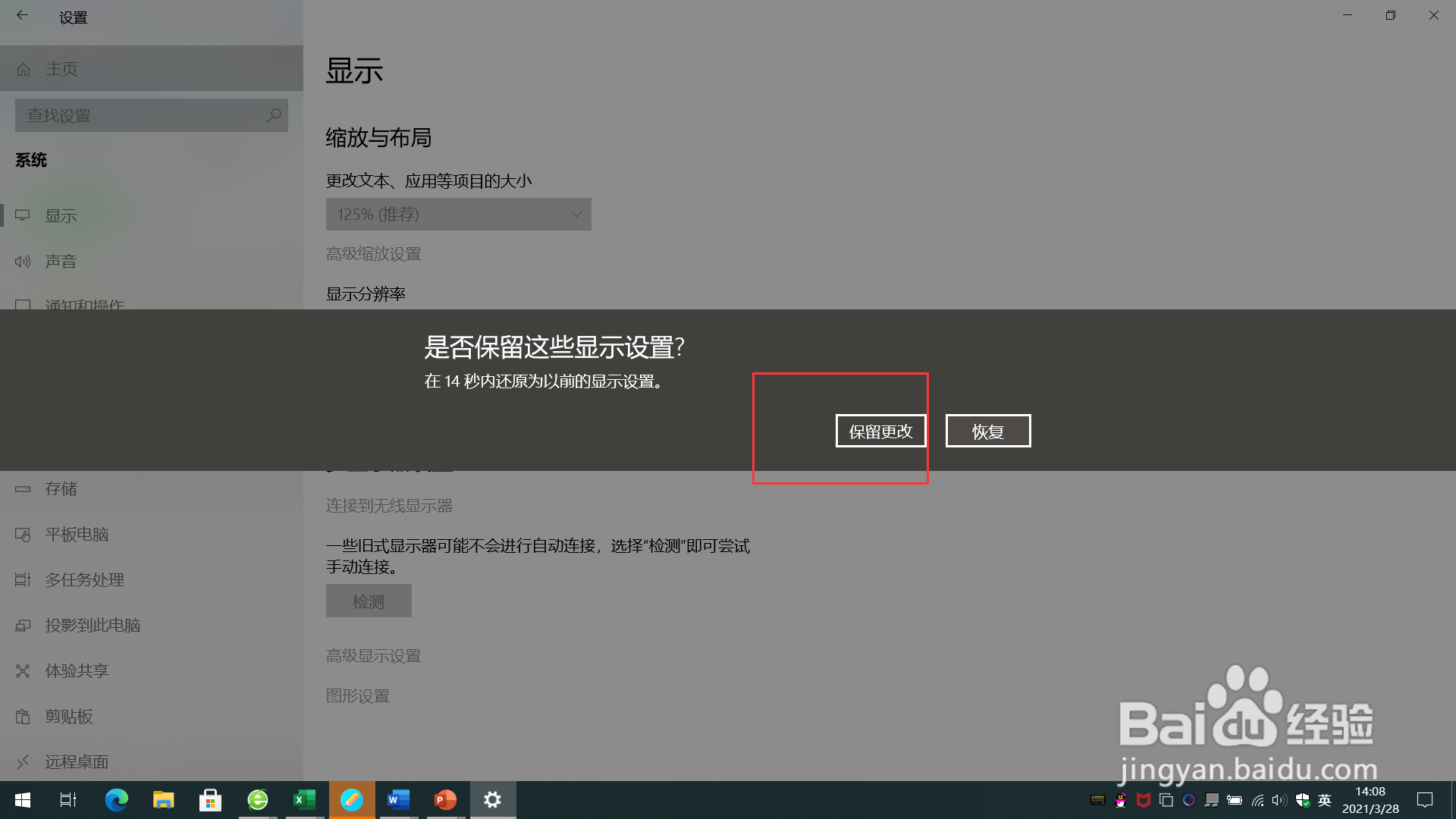1456x819 pixels.
Task: Open 高级缩放设置 link
Action: (373, 254)
